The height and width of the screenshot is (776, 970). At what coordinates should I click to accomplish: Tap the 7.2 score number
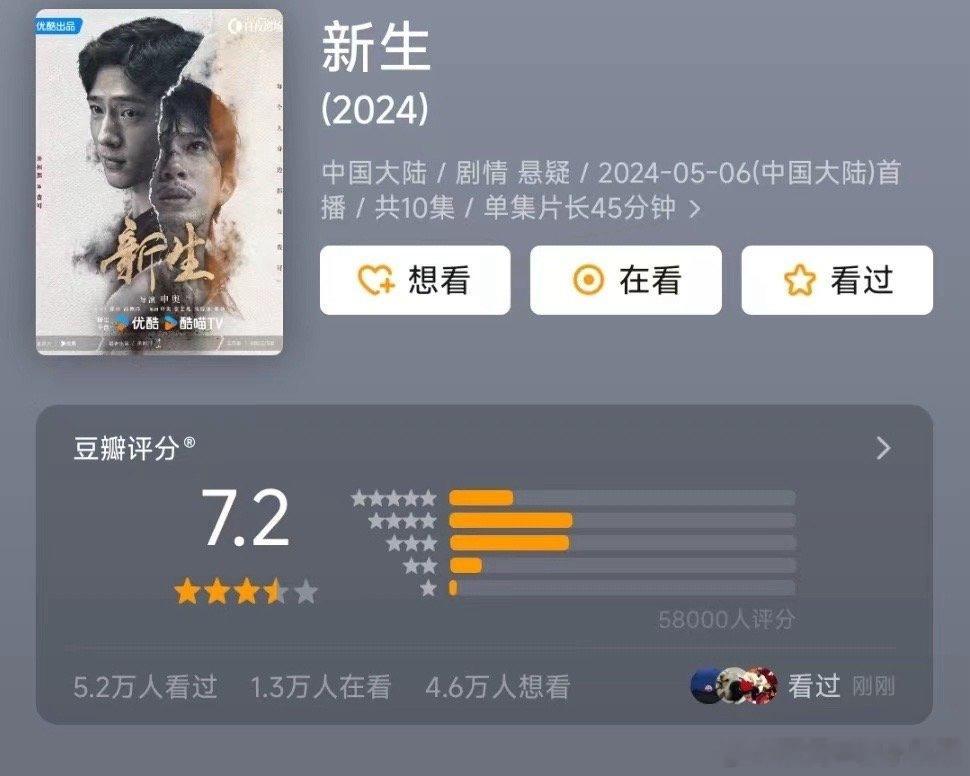(x=246, y=519)
